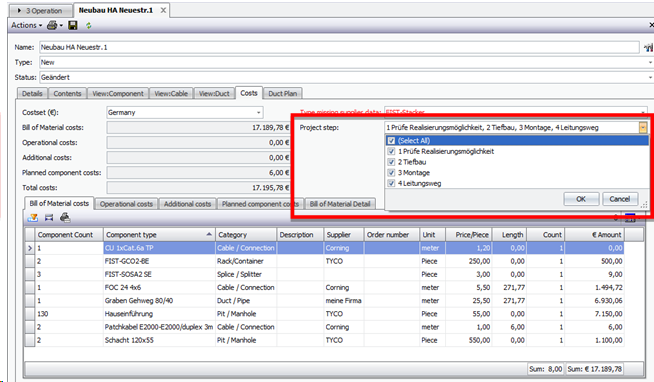Click the dropdown popup resize grip
Image resolution: width=654 pixels, height=382 pixels.
[x=644, y=205]
